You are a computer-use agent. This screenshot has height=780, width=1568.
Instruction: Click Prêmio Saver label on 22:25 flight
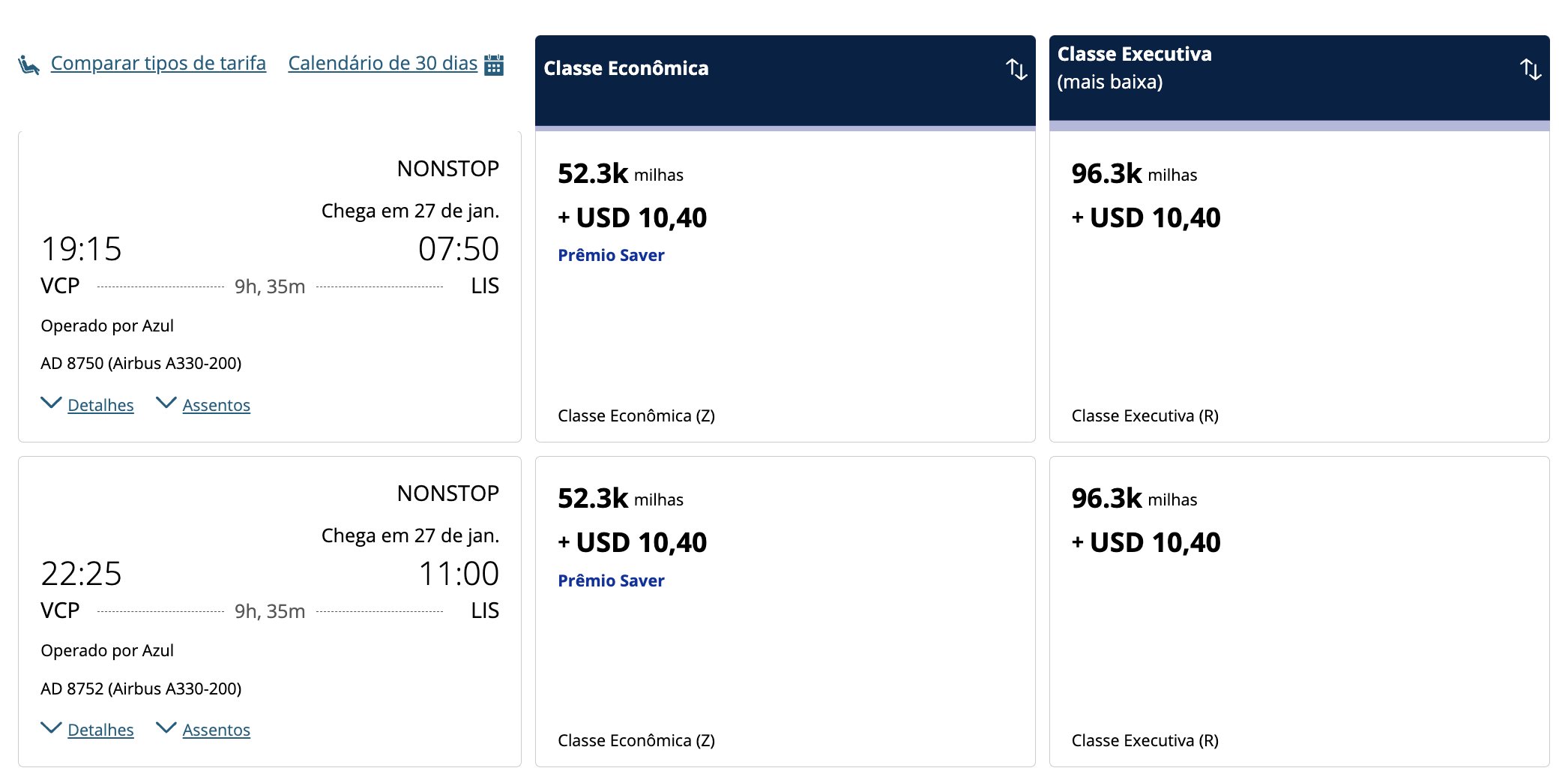[x=611, y=580]
